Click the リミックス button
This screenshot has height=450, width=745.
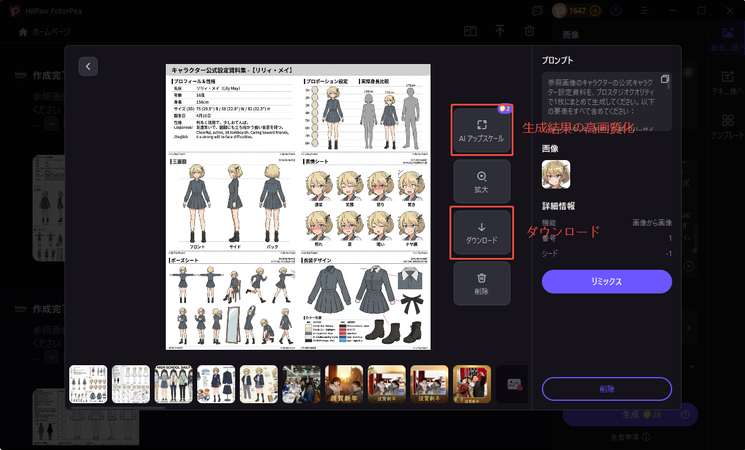point(607,281)
